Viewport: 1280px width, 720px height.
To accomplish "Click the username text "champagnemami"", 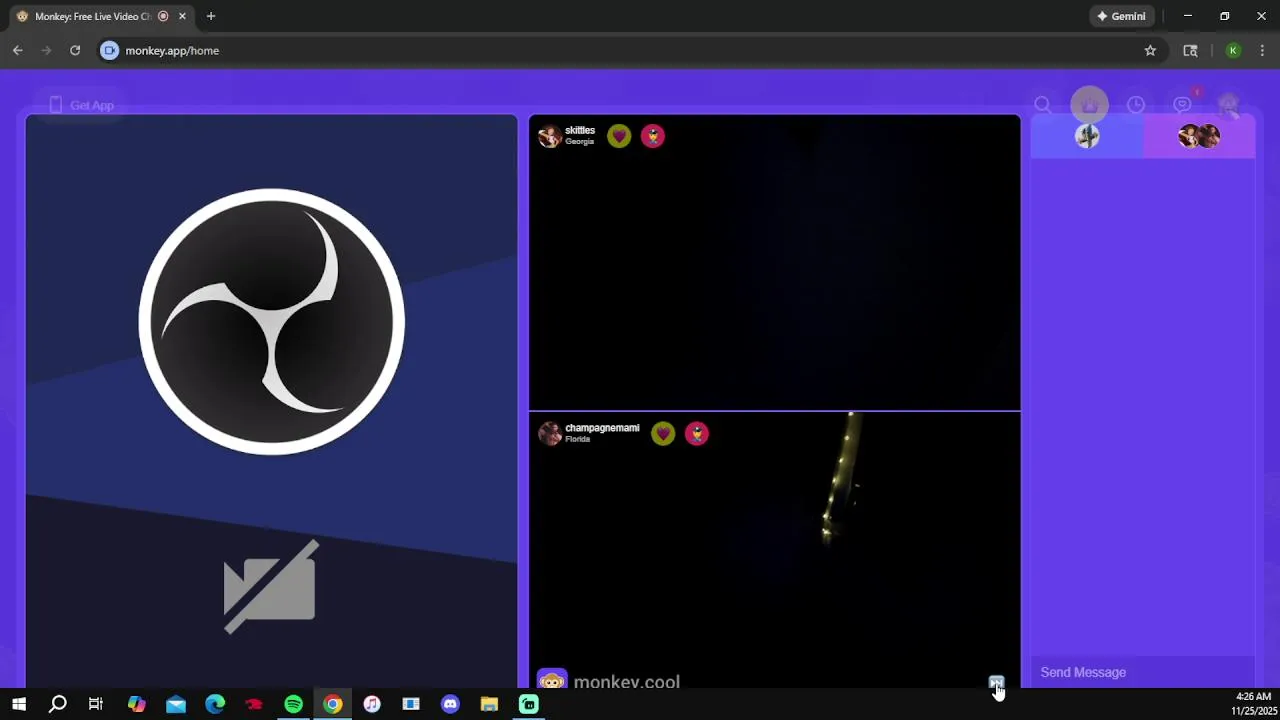I will (x=602, y=428).
